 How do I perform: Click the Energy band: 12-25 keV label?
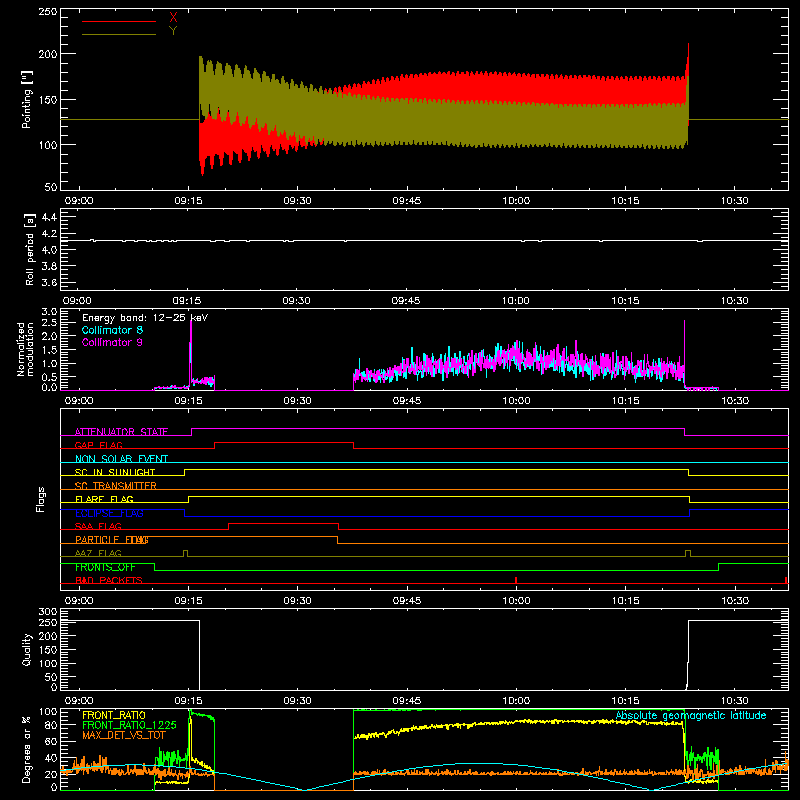[x=145, y=318]
